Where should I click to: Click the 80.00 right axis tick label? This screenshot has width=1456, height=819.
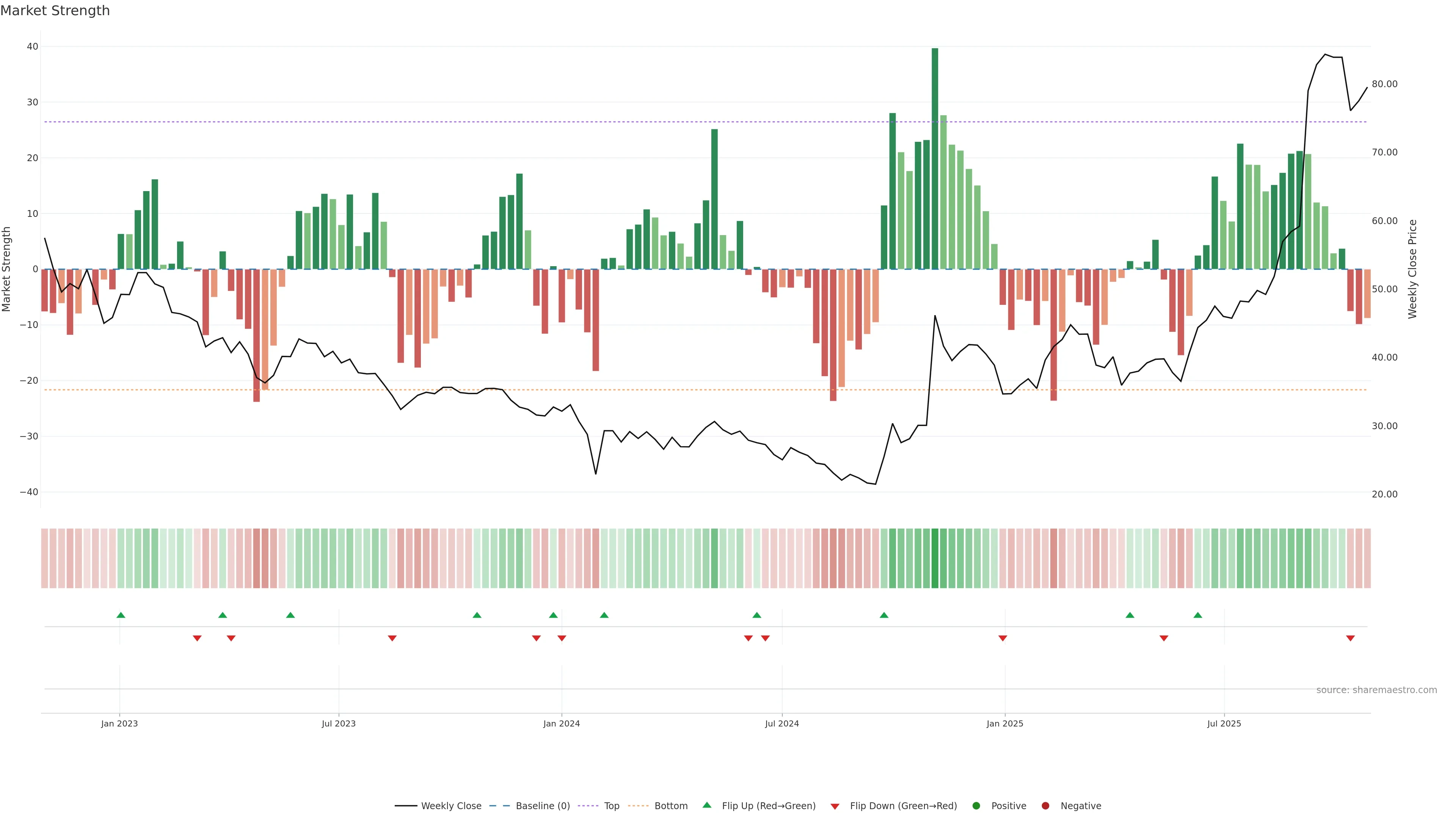click(1384, 84)
